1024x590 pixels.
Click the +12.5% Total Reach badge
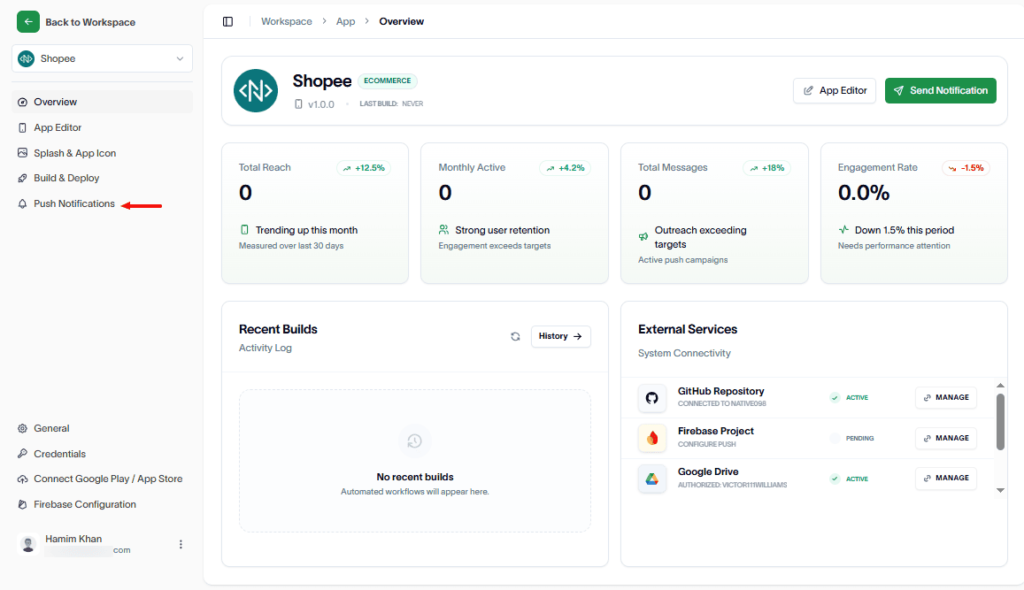pyautogui.click(x=364, y=168)
